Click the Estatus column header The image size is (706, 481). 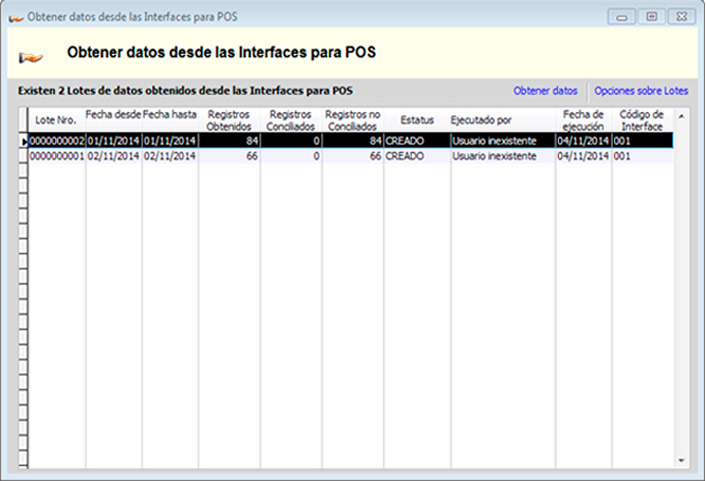416,120
